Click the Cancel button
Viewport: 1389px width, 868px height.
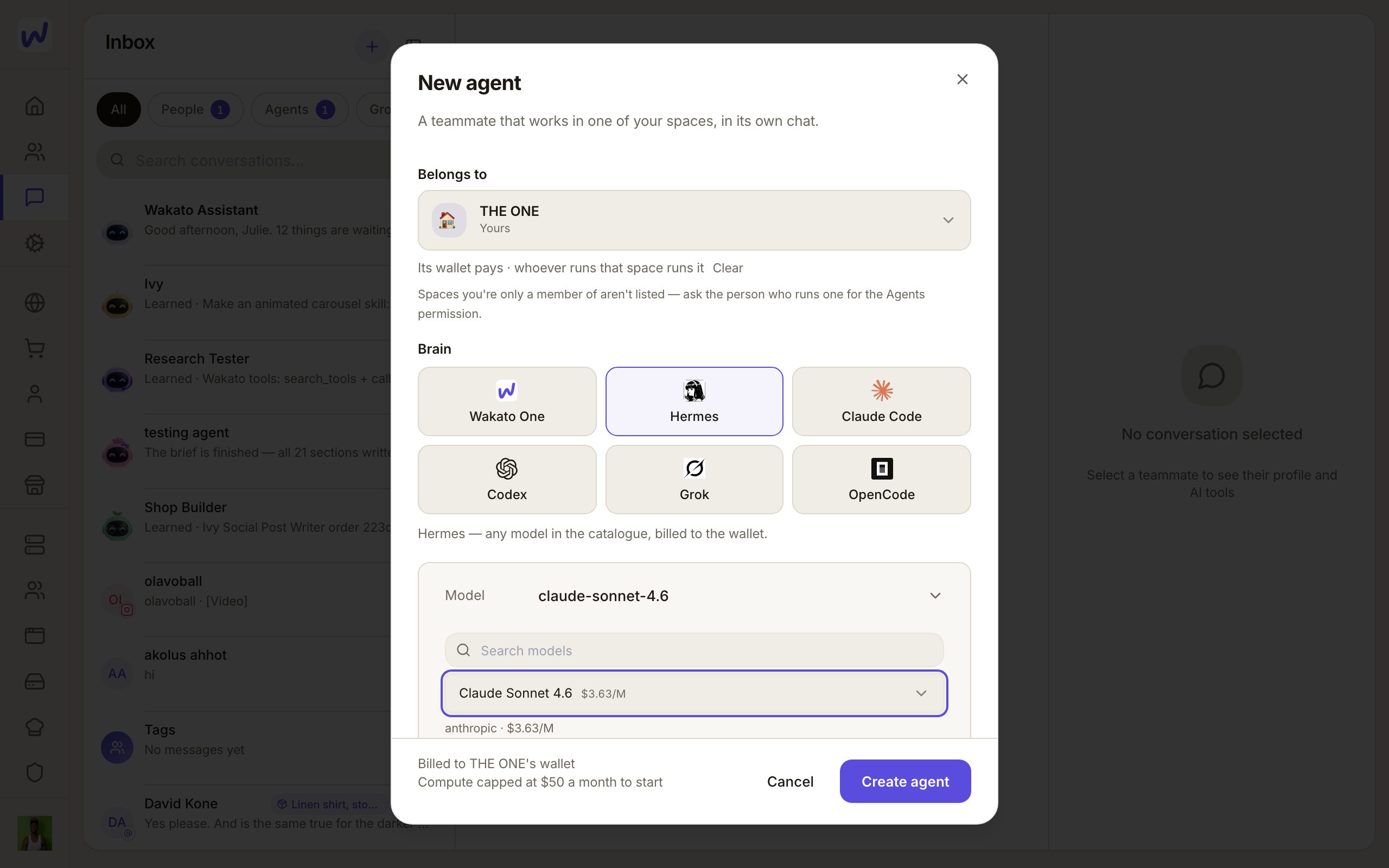coord(790,781)
